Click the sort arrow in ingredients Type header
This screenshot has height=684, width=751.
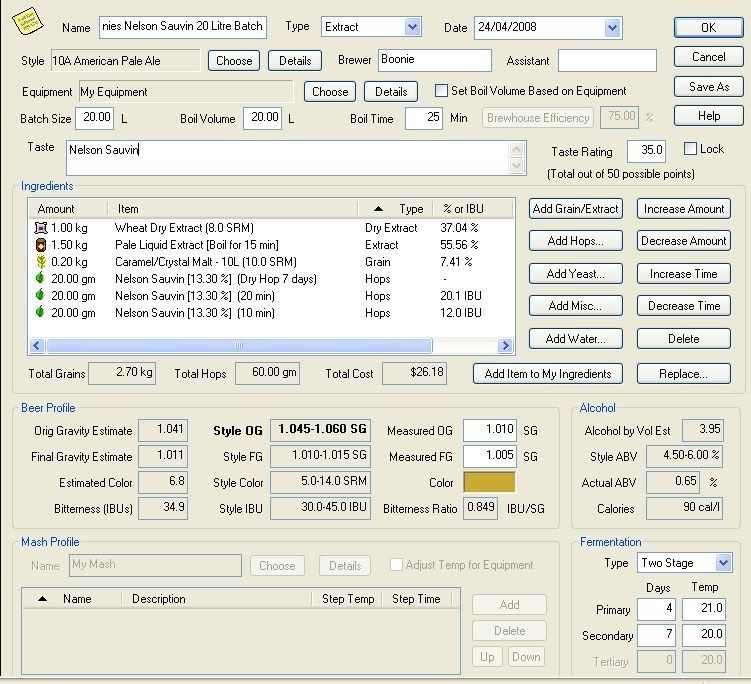pos(378,209)
